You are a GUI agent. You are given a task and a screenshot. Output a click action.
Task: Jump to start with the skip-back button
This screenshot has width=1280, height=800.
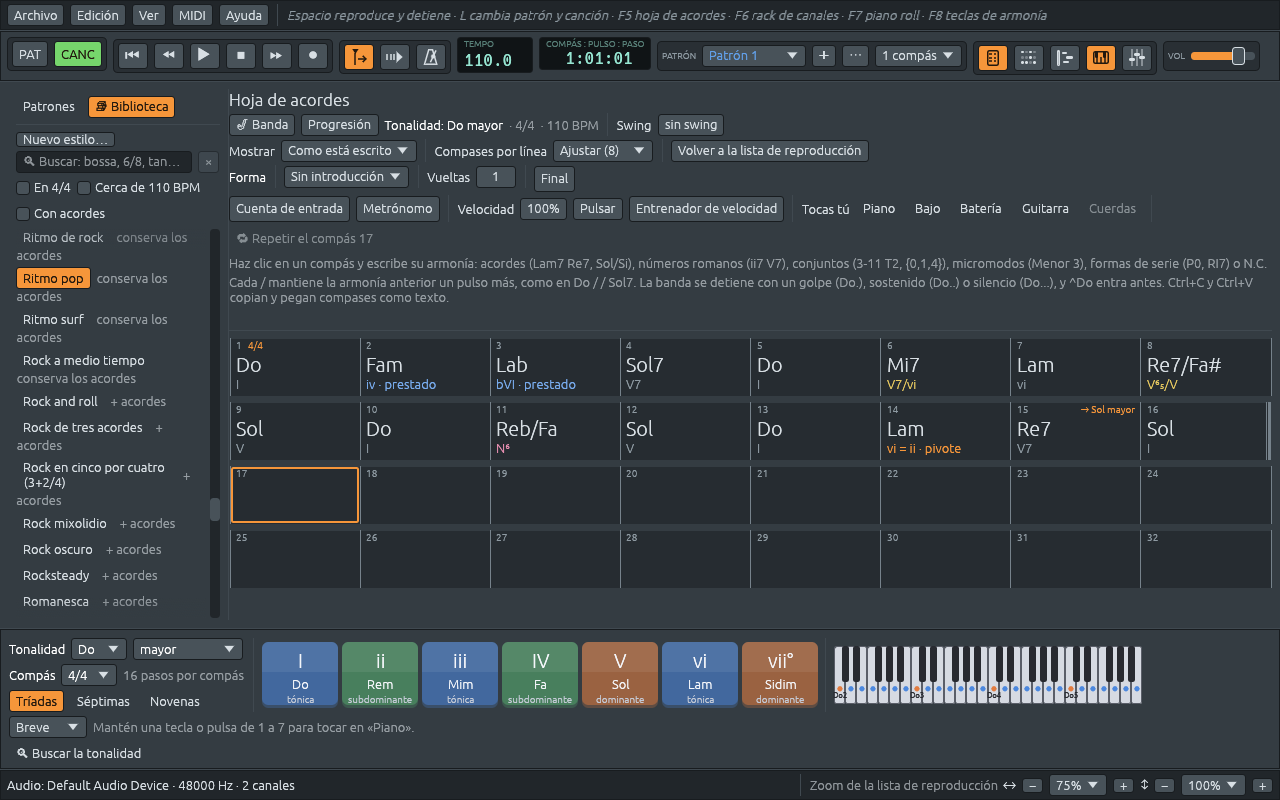[132, 55]
